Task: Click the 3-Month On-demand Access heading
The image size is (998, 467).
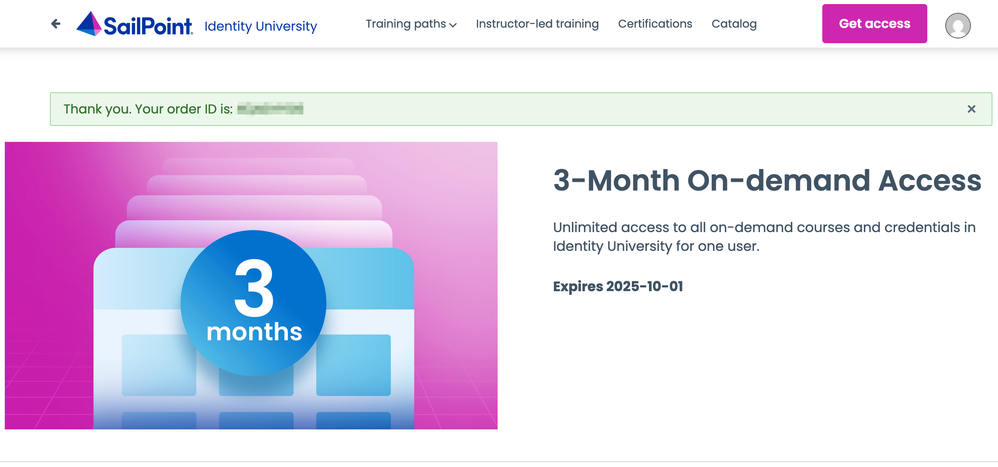Action: point(767,180)
